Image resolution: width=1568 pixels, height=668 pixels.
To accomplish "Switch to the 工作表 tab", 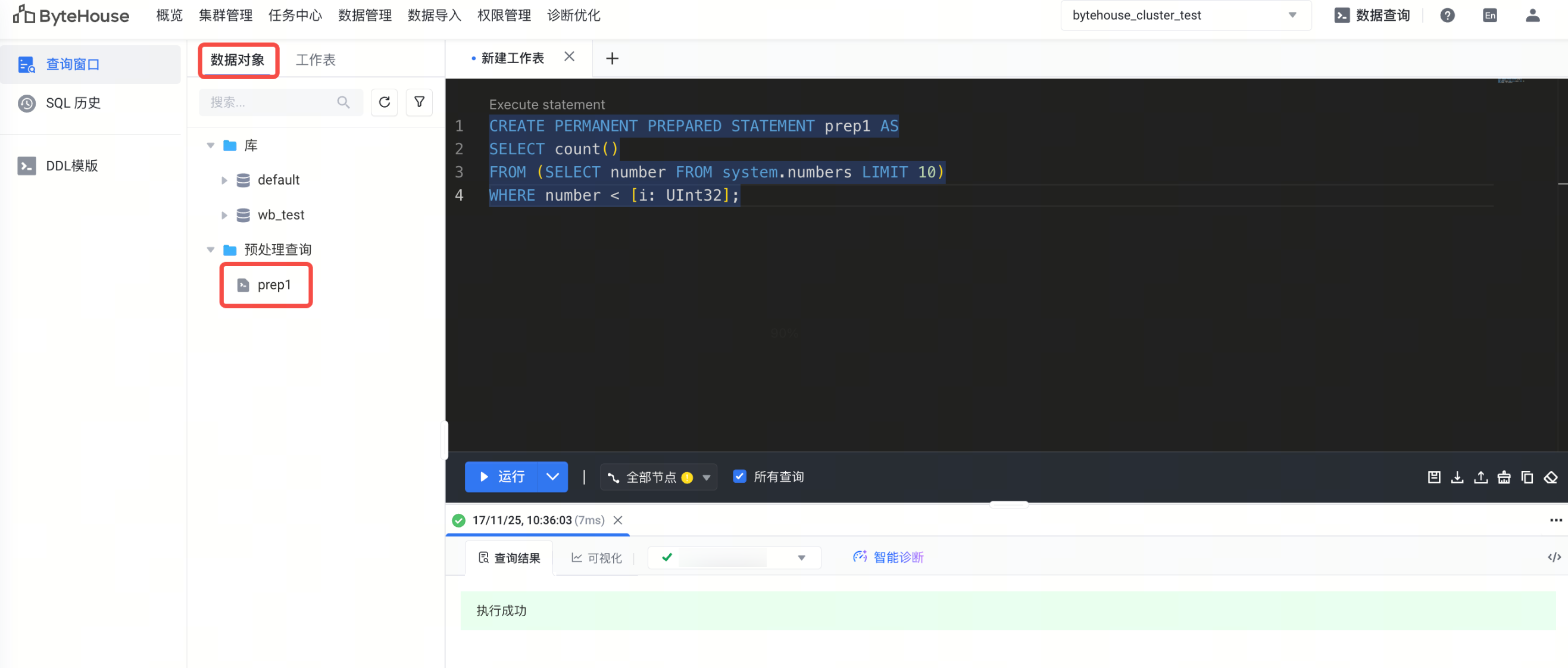I will coord(316,60).
